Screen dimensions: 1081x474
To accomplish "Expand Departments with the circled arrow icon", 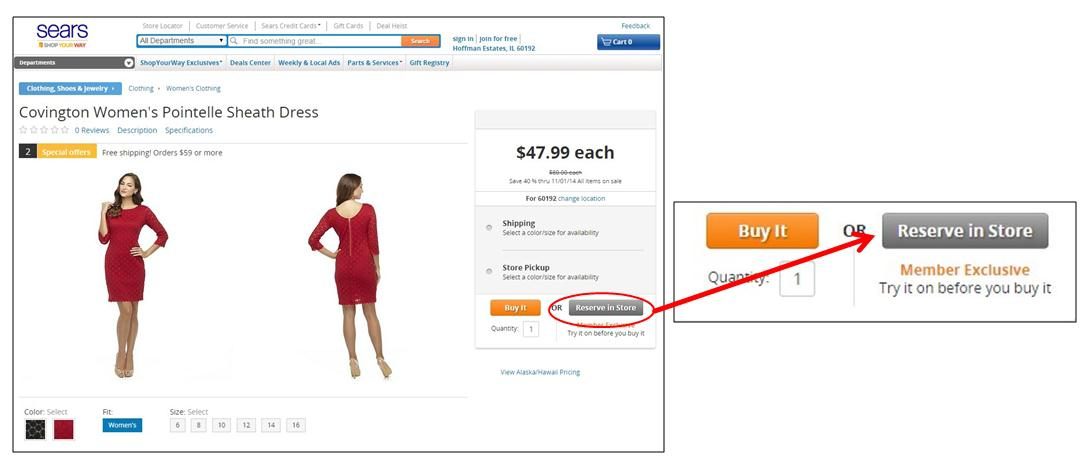I will pyautogui.click(x=129, y=63).
